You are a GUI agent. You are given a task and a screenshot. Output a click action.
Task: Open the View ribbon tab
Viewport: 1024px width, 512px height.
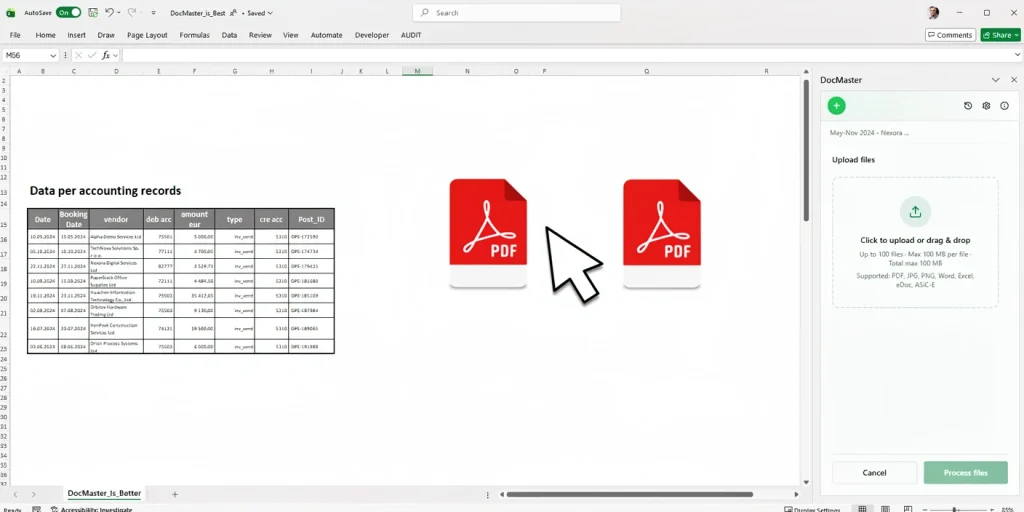(291, 35)
